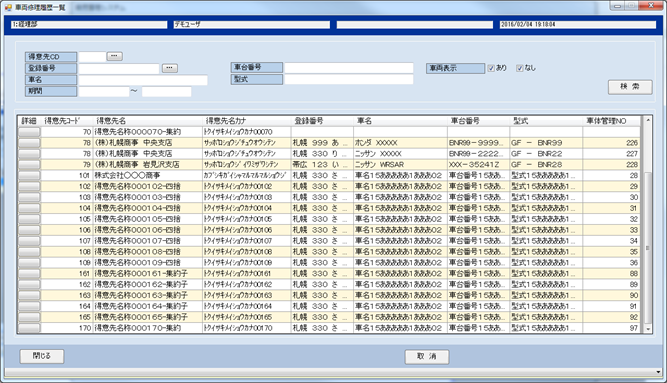Focus the 車名 input field
This screenshot has width=667, height=383.
coord(143,80)
